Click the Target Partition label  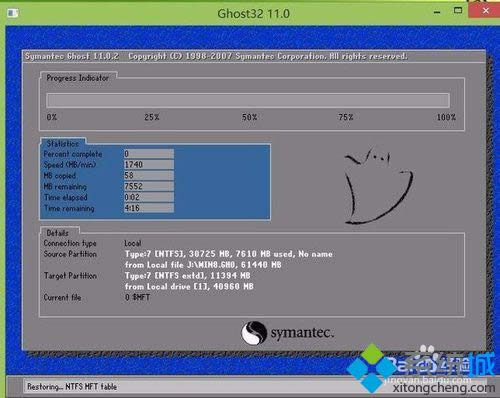click(70, 276)
